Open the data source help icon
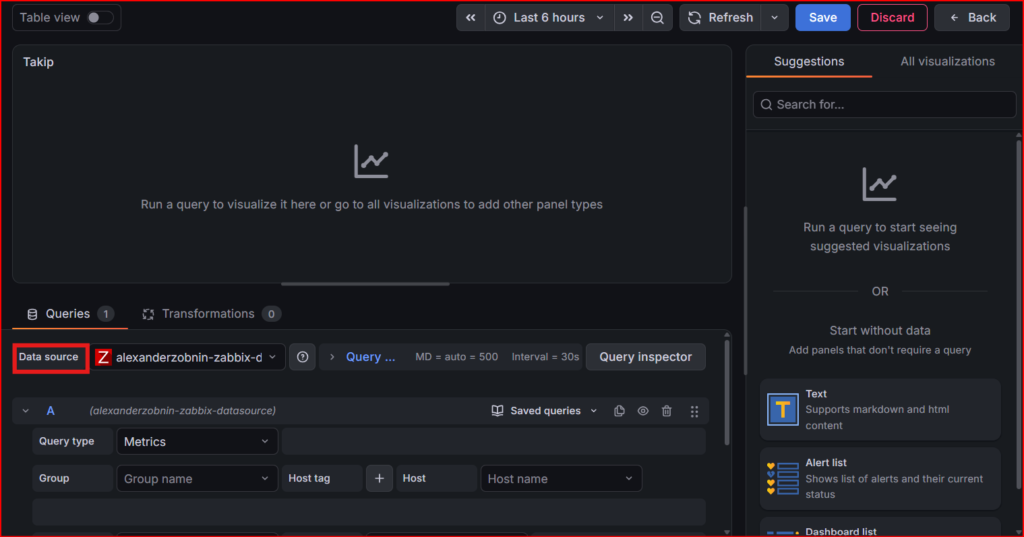 tap(302, 357)
